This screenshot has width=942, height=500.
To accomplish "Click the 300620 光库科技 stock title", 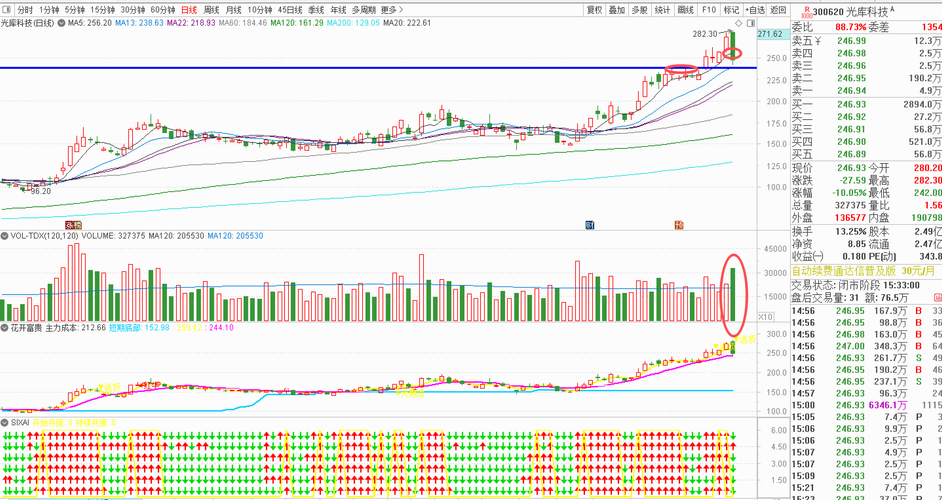I will coord(852,11).
